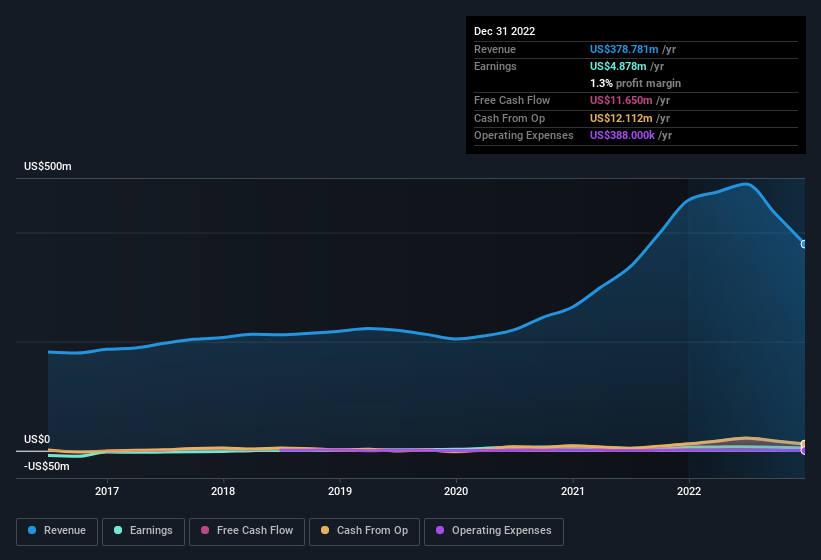The height and width of the screenshot is (560, 821).
Task: Click the Cash From Op orange endpoint marker
Action: click(804, 444)
